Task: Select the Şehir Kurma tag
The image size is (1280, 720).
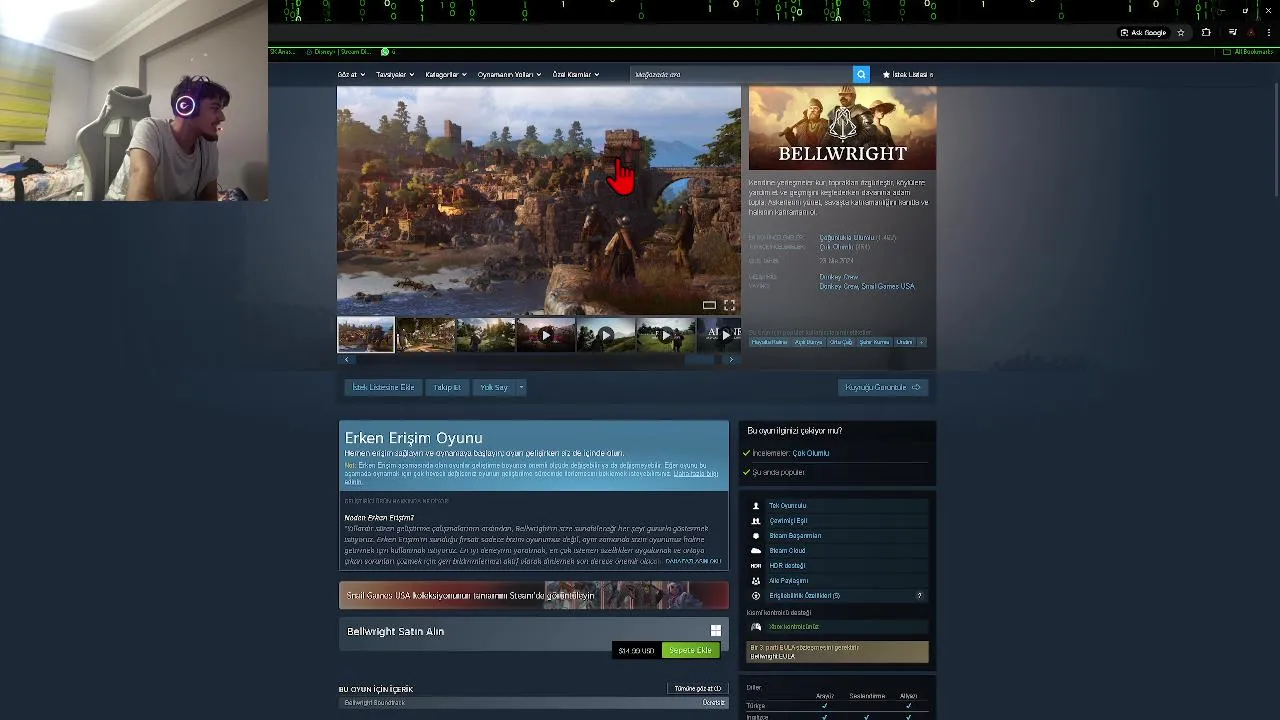Action: (874, 342)
